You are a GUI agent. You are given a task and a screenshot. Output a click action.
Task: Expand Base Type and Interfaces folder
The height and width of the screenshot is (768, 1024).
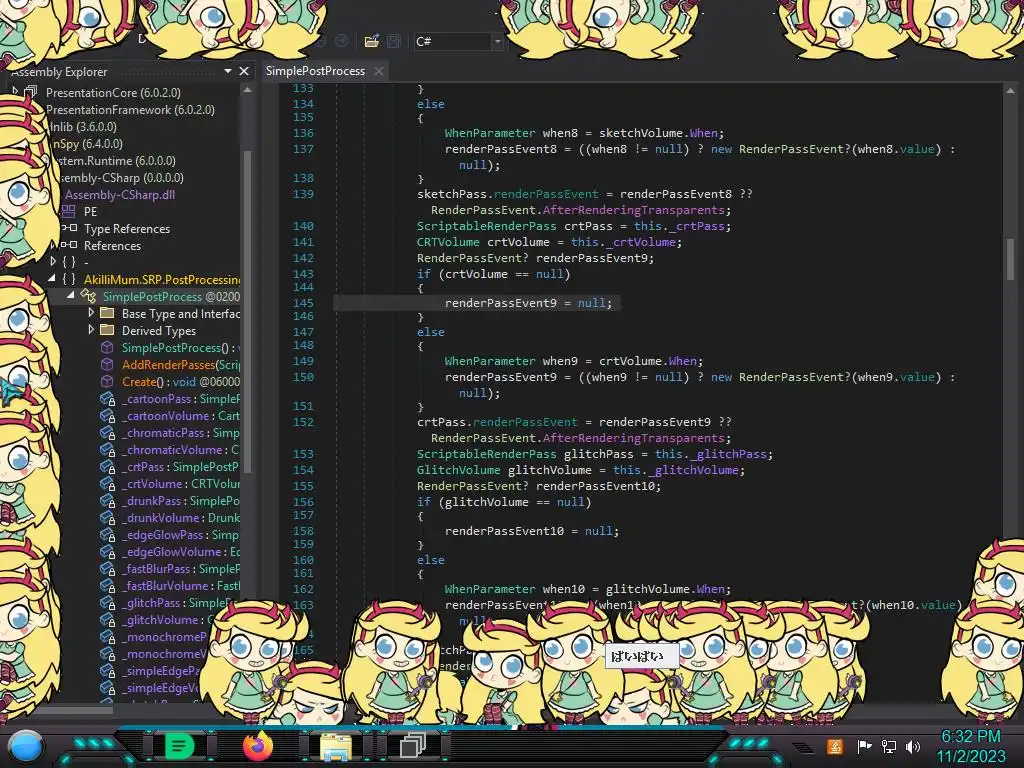(91, 313)
